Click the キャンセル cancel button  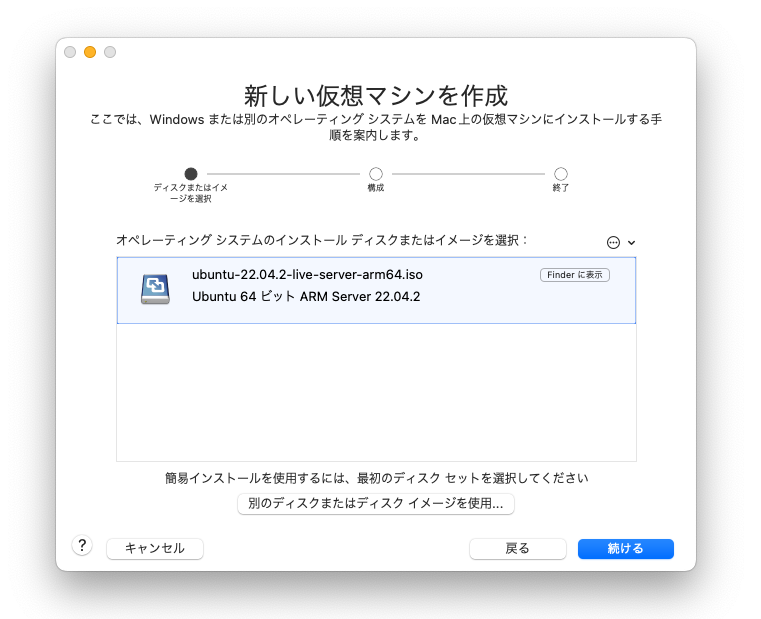(x=155, y=549)
